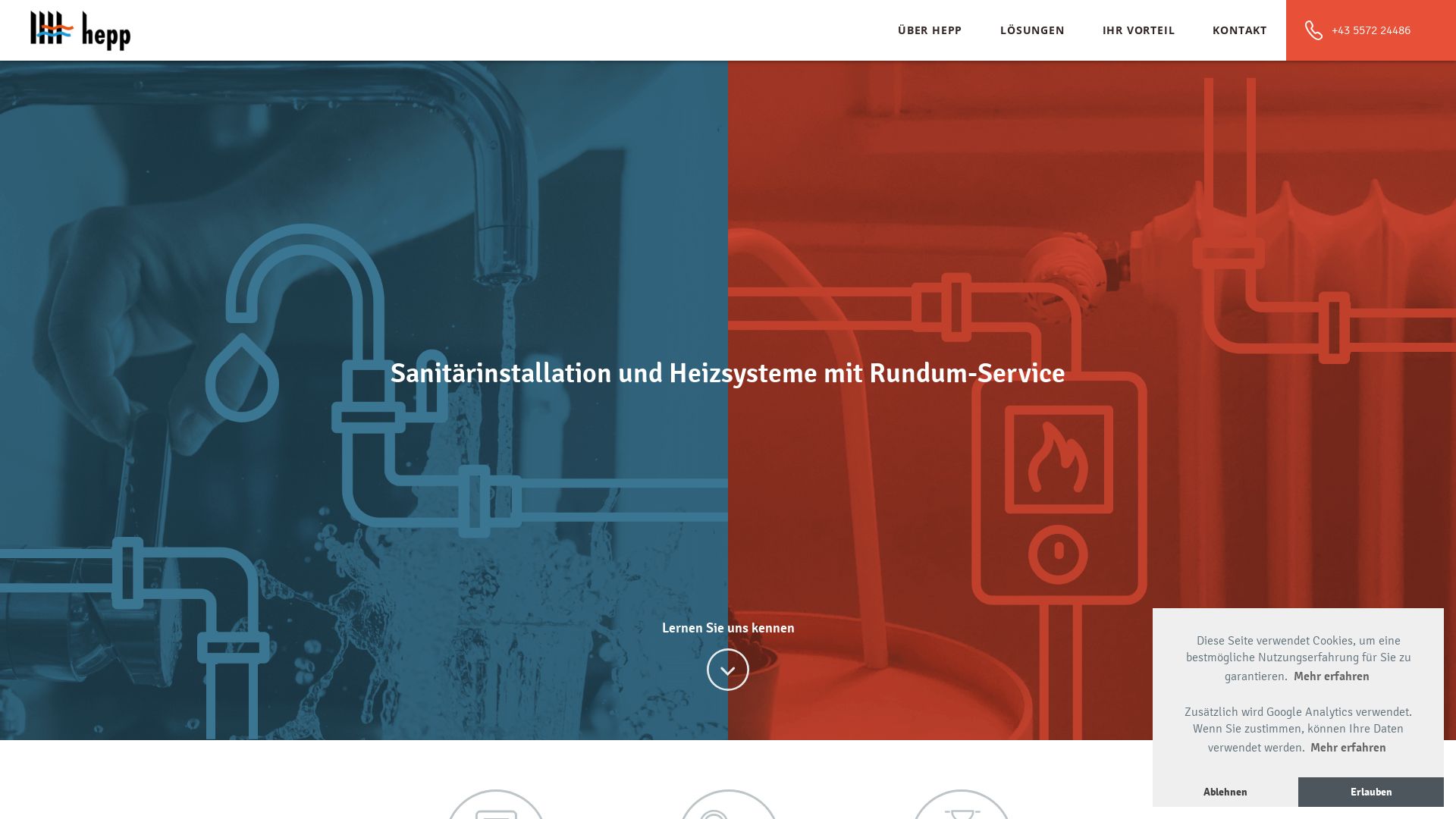Accept cookies with the Erlauben button
The width and height of the screenshot is (1456, 819).
coord(1371,792)
